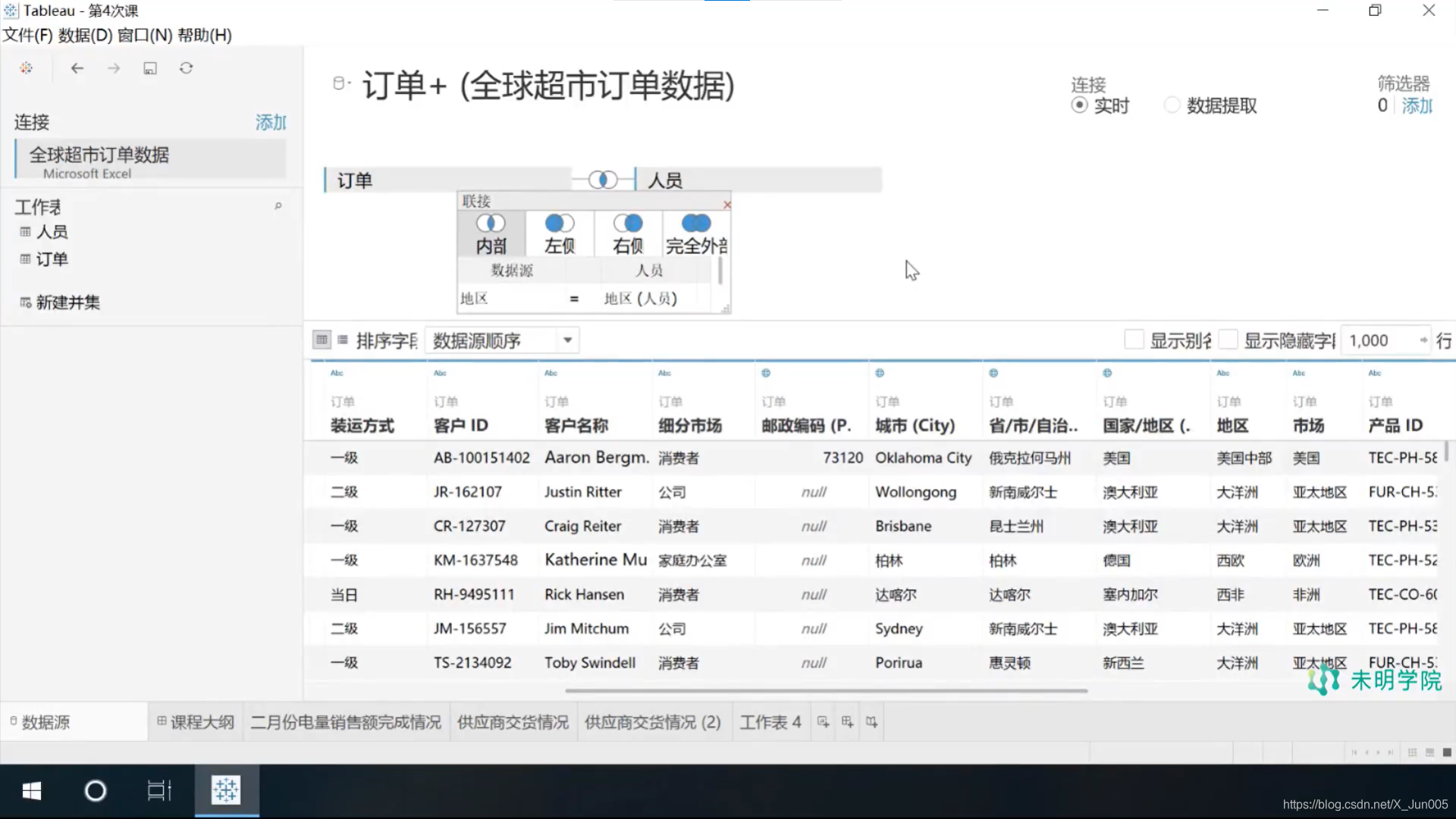Click the 添加 link to add a connection

point(270,122)
